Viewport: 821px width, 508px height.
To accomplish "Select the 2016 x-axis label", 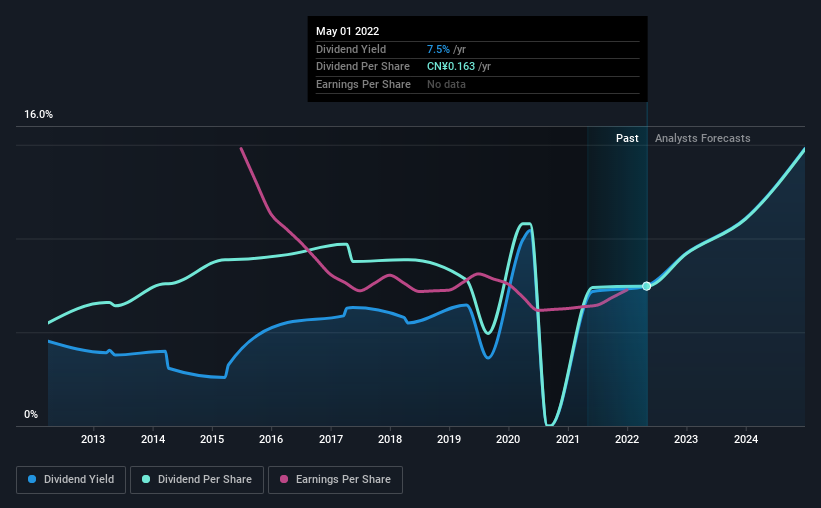I will click(x=271, y=439).
